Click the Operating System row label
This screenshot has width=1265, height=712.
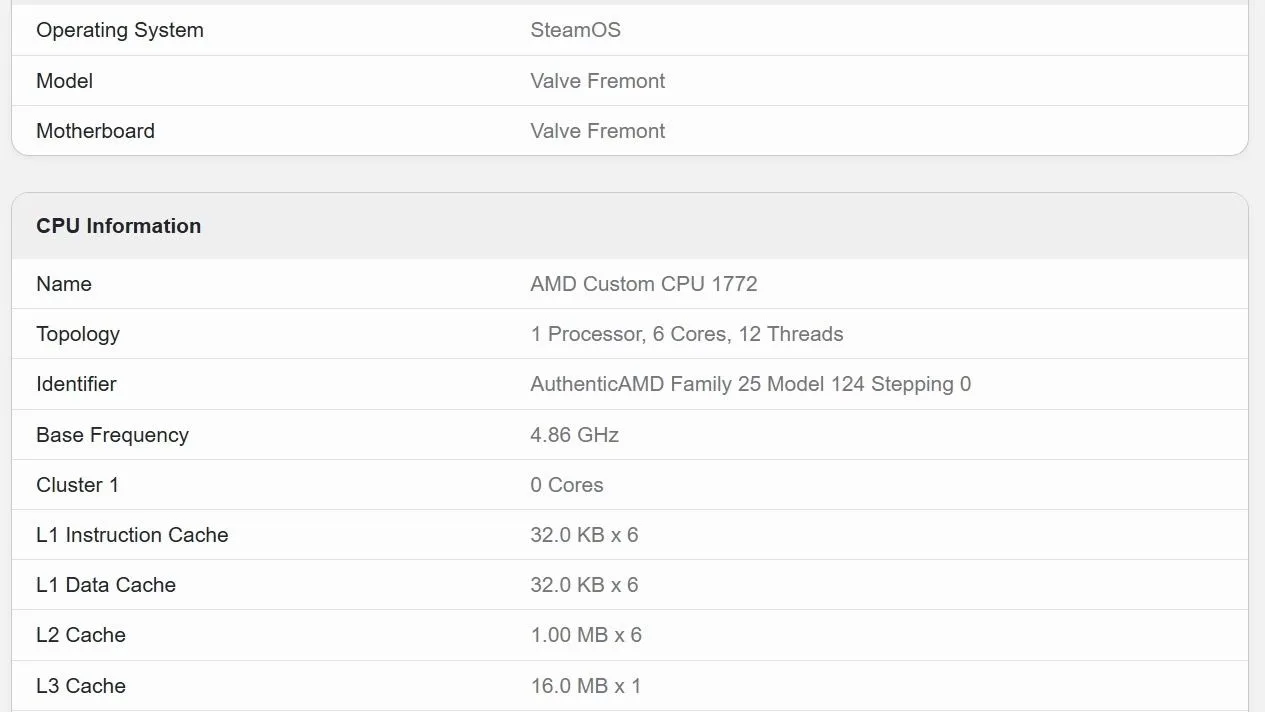(x=120, y=30)
